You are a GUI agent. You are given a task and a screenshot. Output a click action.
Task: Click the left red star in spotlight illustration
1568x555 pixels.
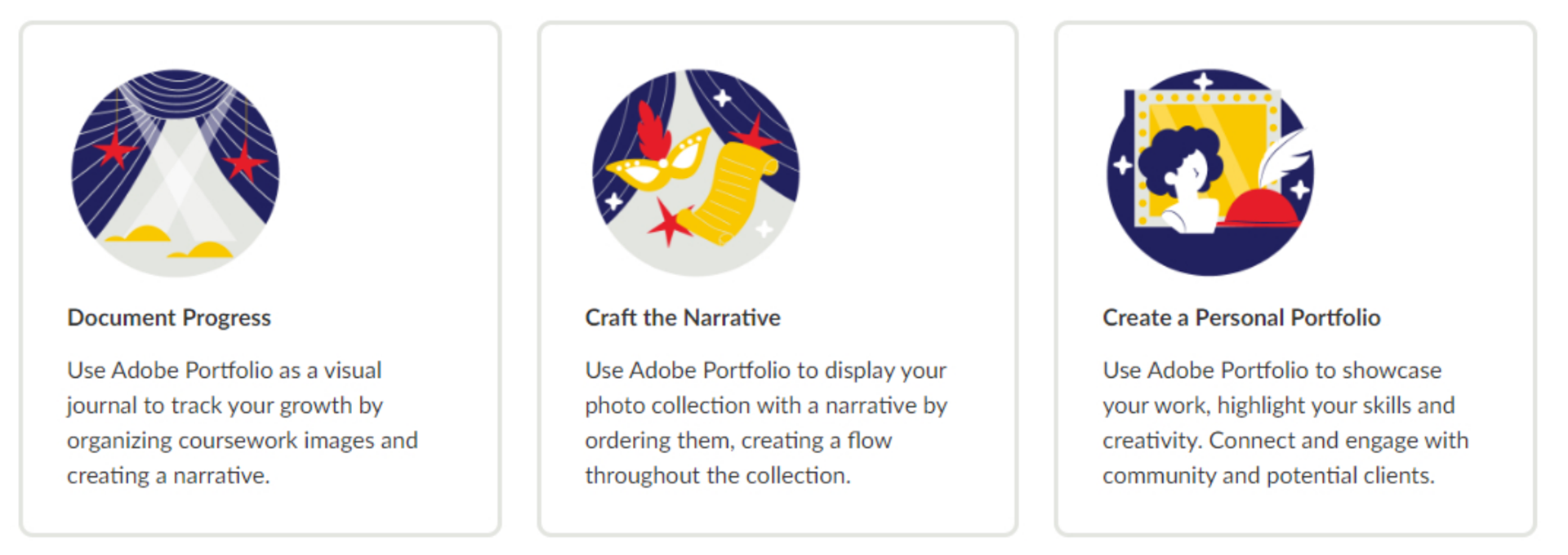pos(115,149)
